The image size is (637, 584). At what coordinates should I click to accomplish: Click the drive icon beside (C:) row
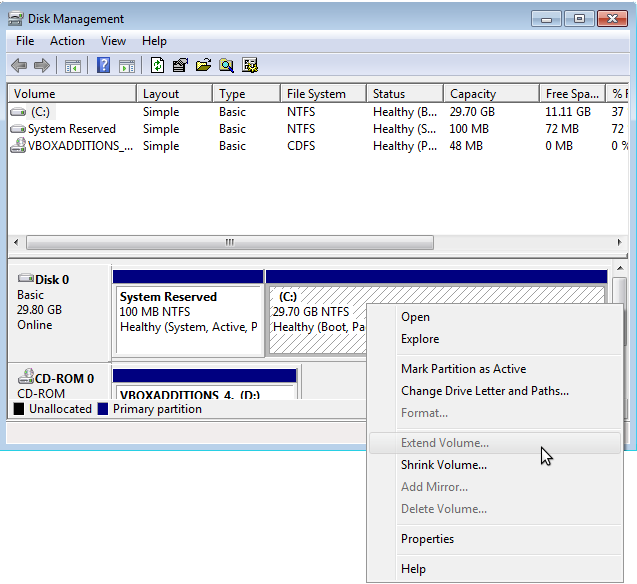click(x=17, y=111)
